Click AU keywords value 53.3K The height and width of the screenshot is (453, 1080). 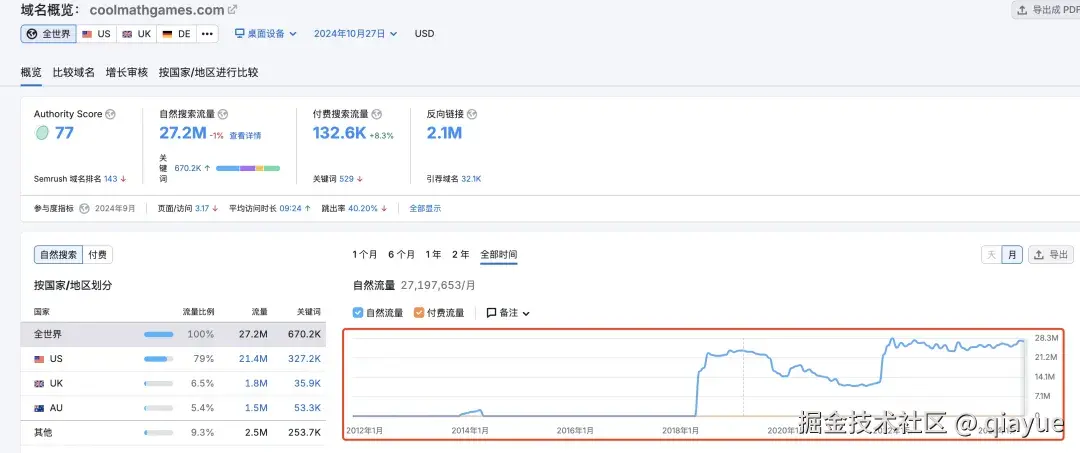(307, 408)
